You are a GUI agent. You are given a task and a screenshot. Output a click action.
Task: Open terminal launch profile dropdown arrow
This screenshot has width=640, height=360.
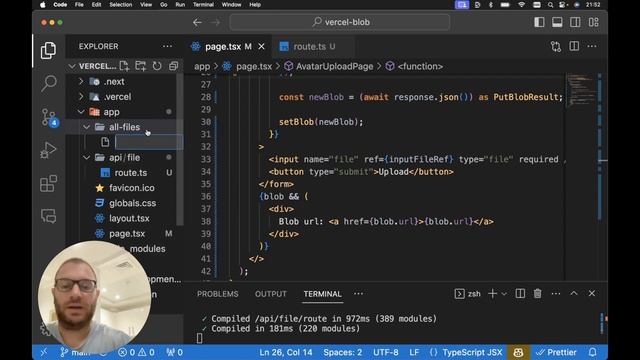[x=504, y=294]
